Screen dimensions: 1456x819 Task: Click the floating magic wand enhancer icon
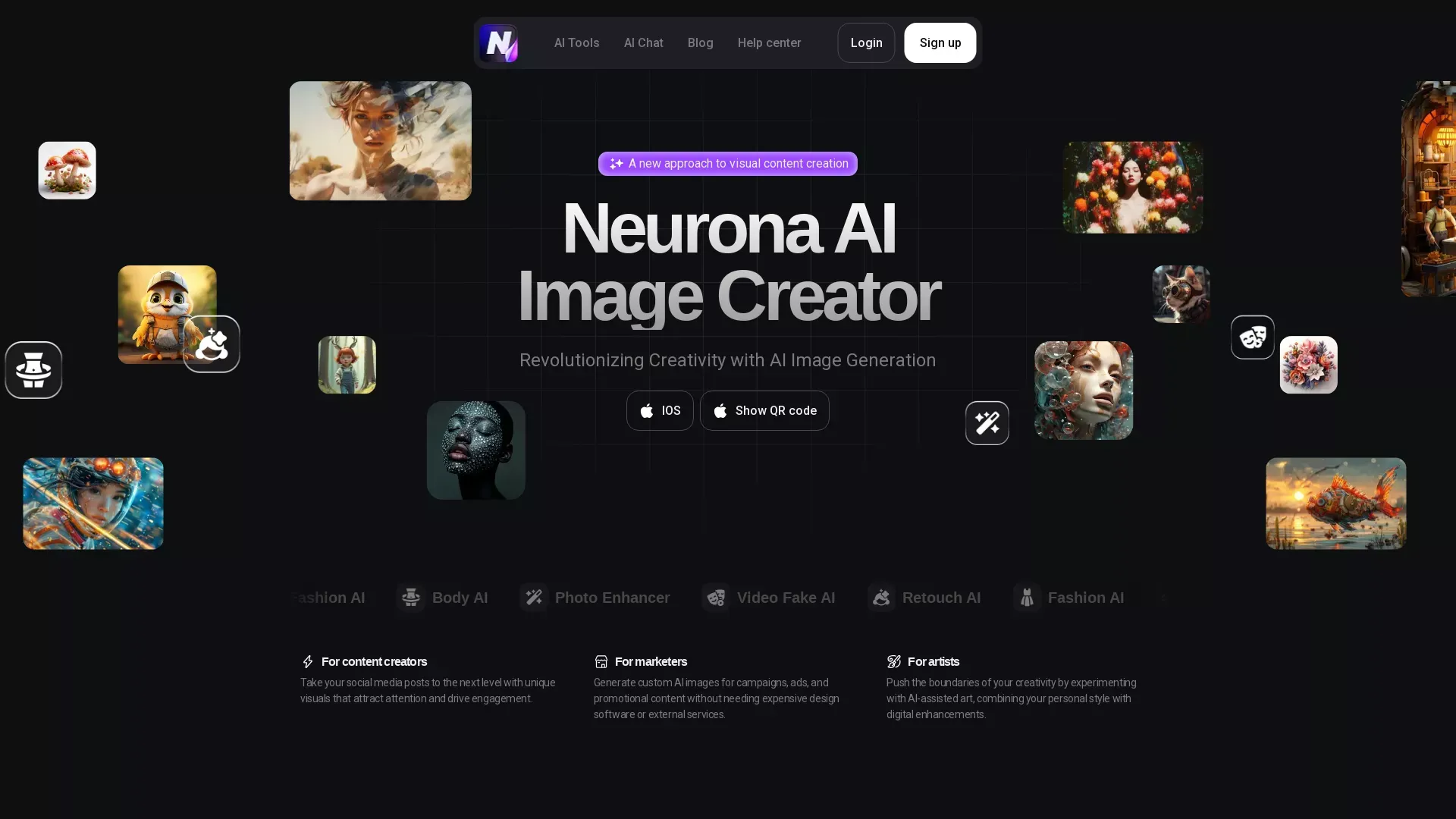click(x=987, y=423)
